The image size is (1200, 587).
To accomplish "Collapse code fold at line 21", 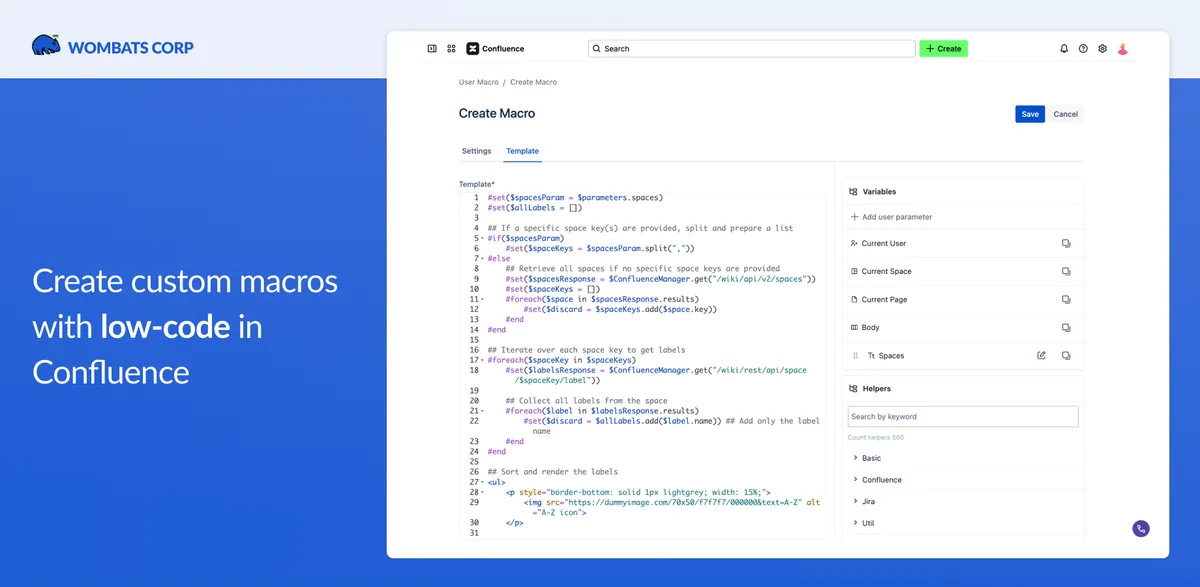I will pyautogui.click(x=483, y=411).
